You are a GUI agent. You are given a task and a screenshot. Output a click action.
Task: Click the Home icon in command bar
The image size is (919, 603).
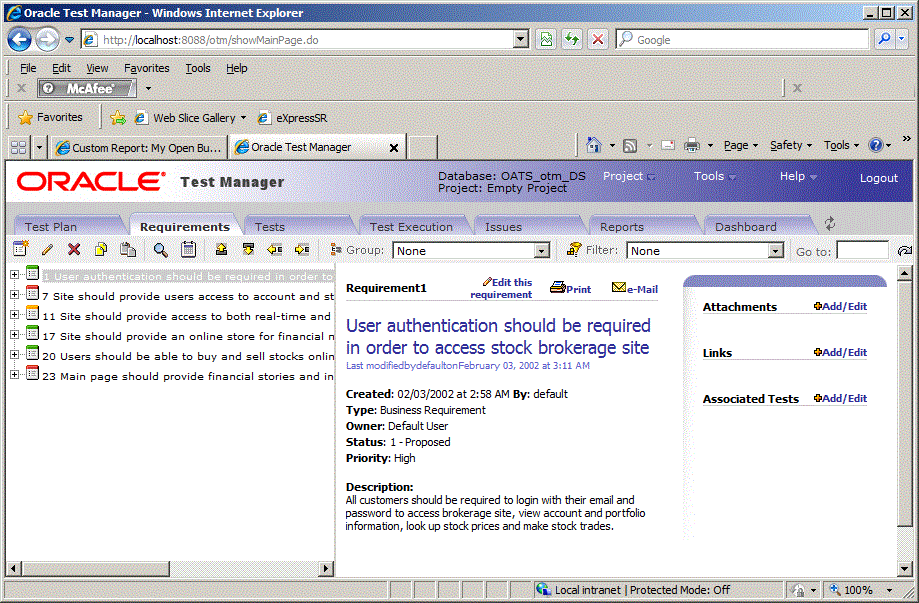593,145
